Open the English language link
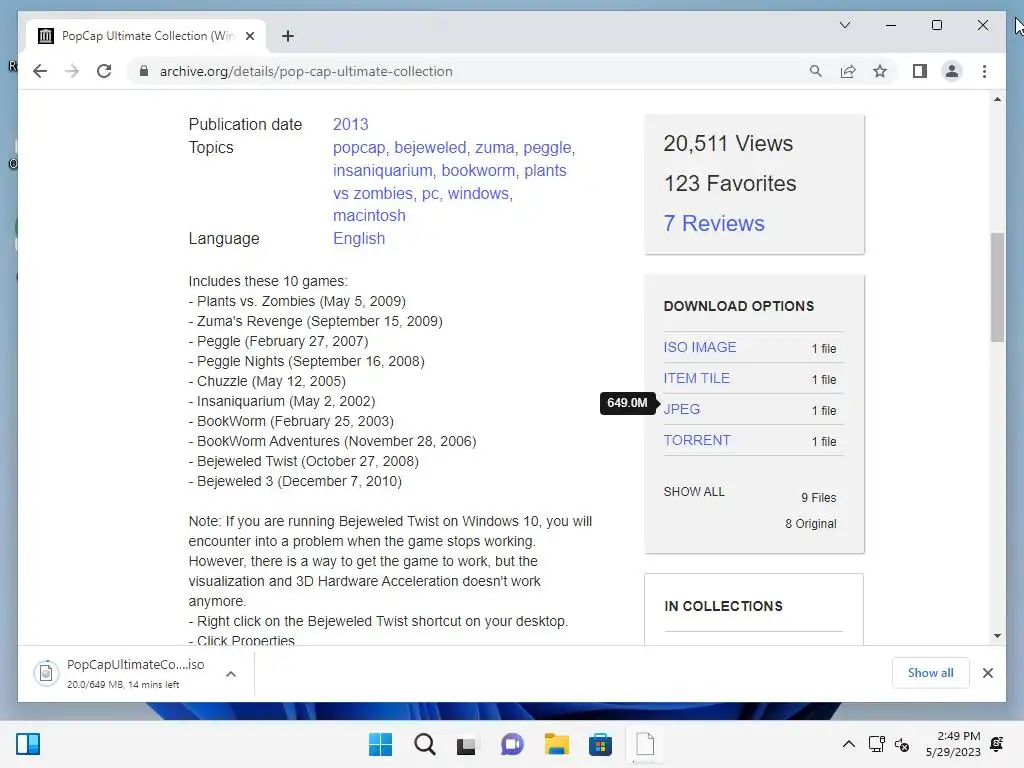Image resolution: width=1024 pixels, height=768 pixels. pos(359,238)
